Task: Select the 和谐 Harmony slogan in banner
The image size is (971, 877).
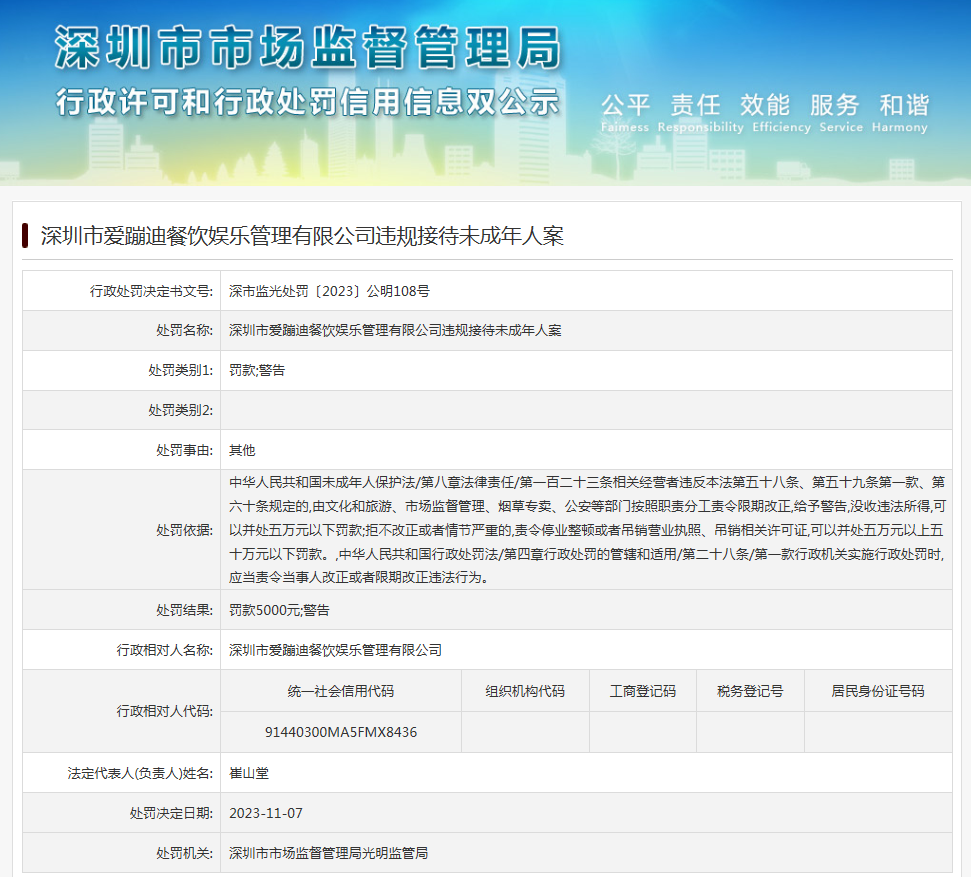Action: coord(900,113)
